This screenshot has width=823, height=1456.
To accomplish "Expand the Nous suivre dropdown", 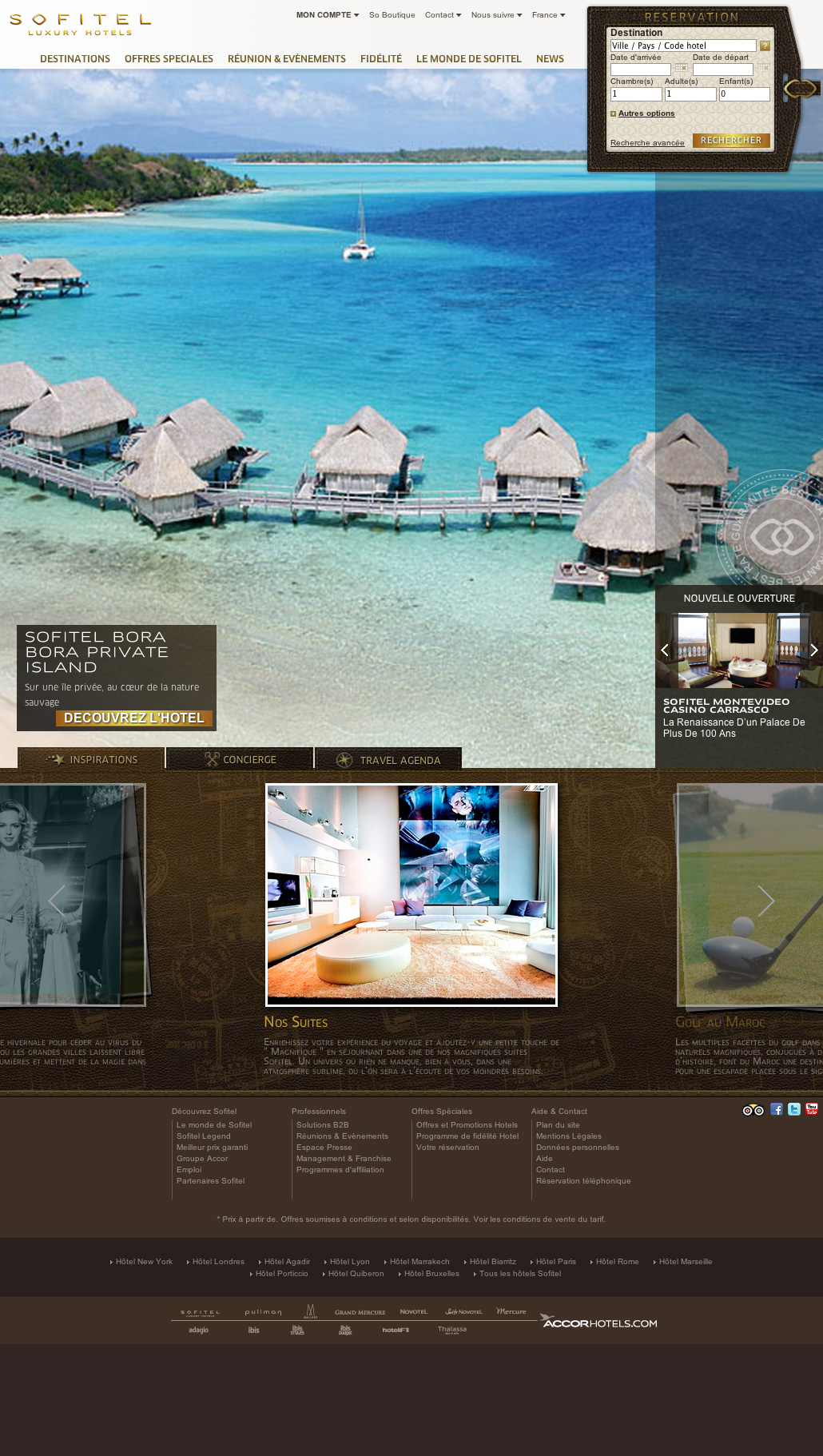I will tap(496, 15).
